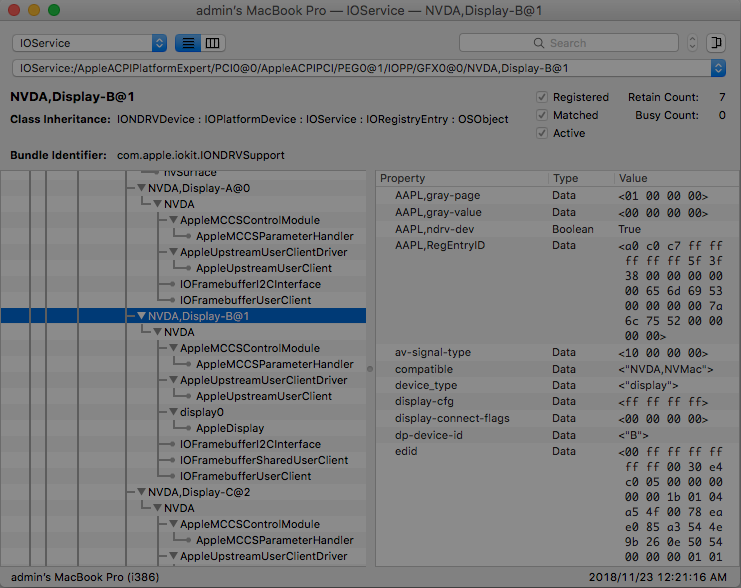Viewport: 741px width, 588px height.
Task: Select IOFramebufferUserClient under Display-A@0
Action: pos(245,300)
